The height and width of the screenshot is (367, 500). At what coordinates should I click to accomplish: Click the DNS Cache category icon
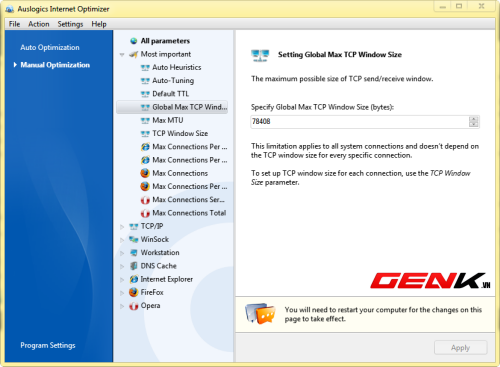point(134,266)
